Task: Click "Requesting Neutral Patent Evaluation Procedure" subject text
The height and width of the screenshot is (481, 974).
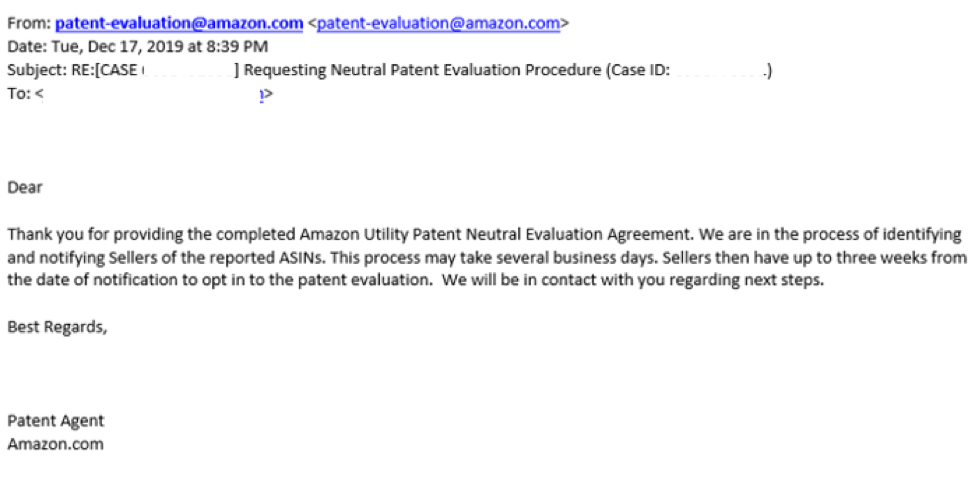Action: (420, 71)
